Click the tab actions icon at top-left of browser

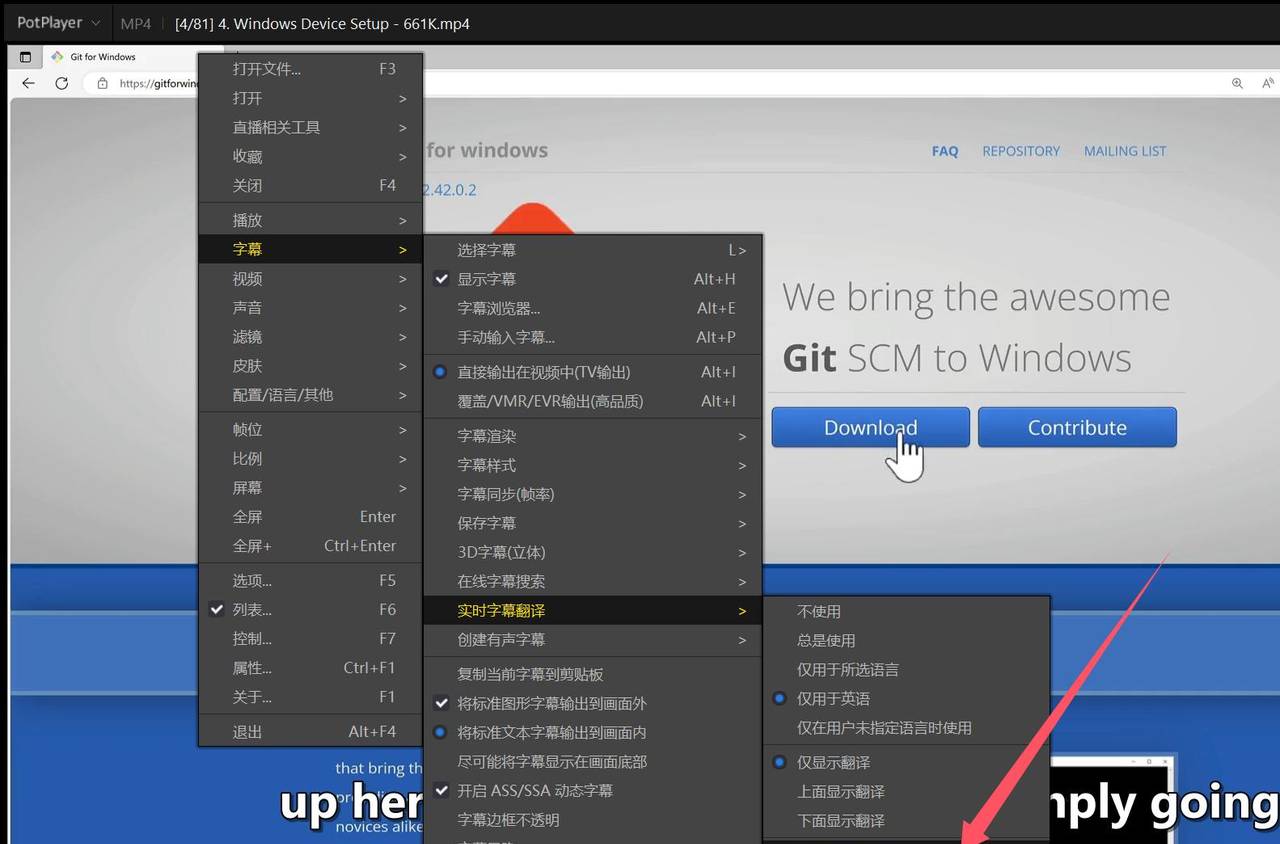25,57
